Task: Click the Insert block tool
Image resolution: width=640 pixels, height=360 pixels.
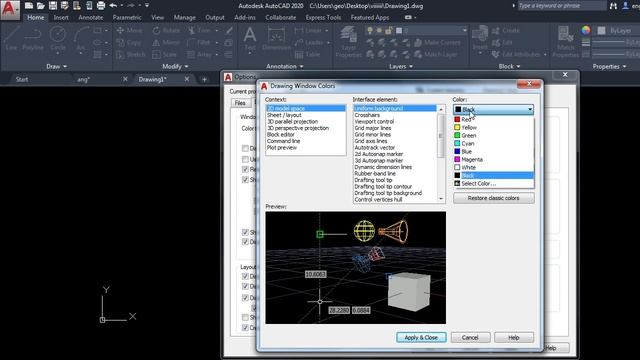Action: pos(480,39)
